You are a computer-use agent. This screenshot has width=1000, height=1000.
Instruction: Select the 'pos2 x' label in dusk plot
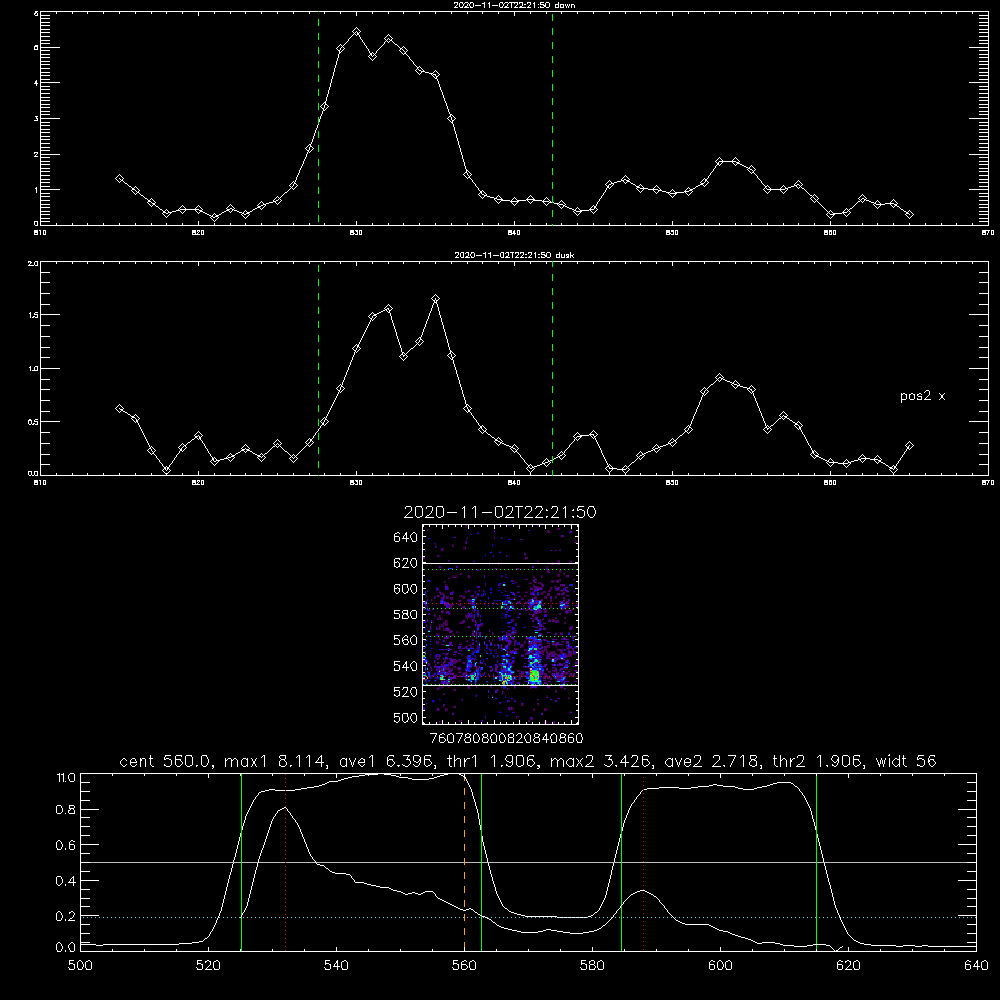[x=922, y=396]
